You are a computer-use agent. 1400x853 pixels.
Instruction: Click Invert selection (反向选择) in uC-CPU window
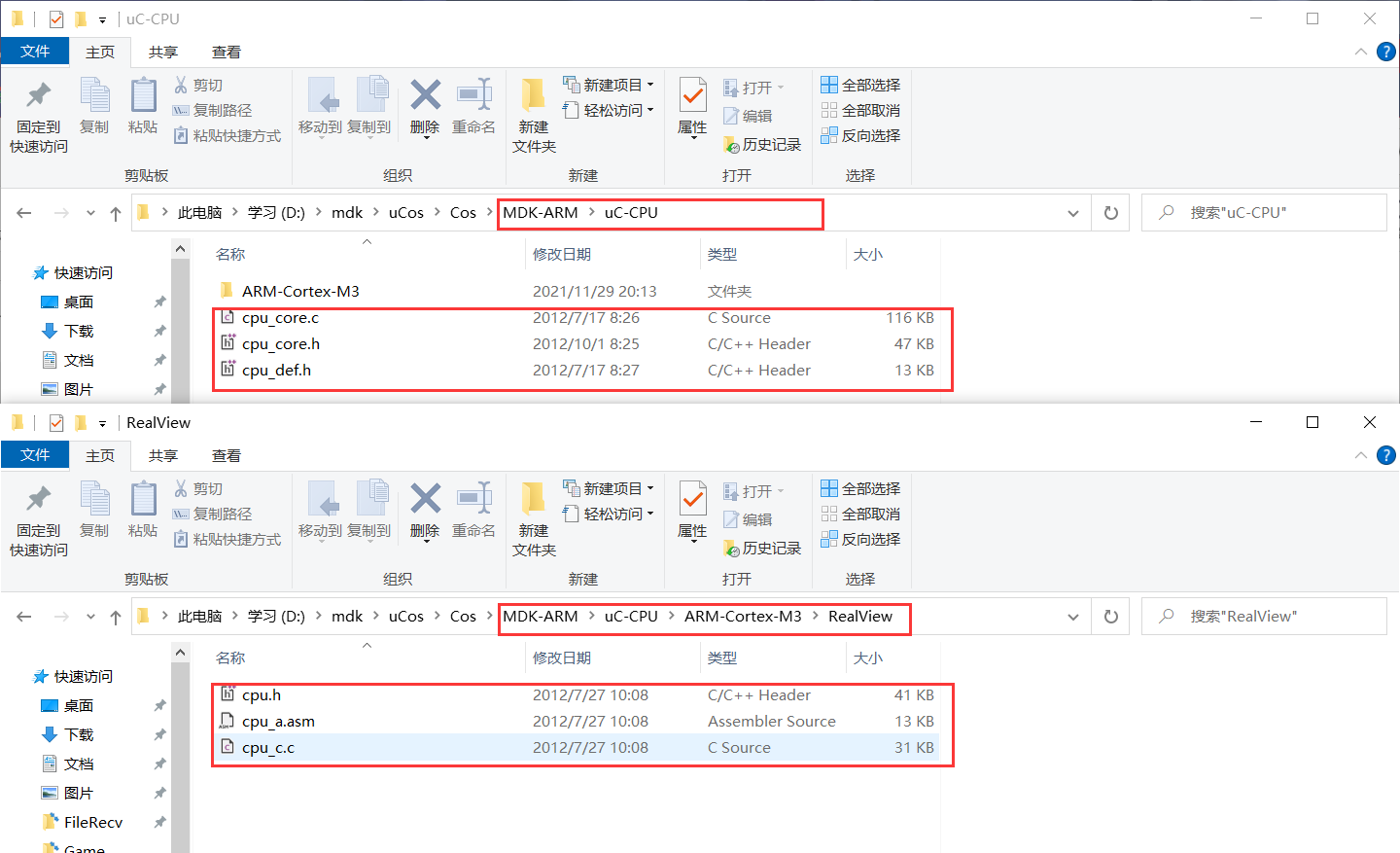point(860,136)
